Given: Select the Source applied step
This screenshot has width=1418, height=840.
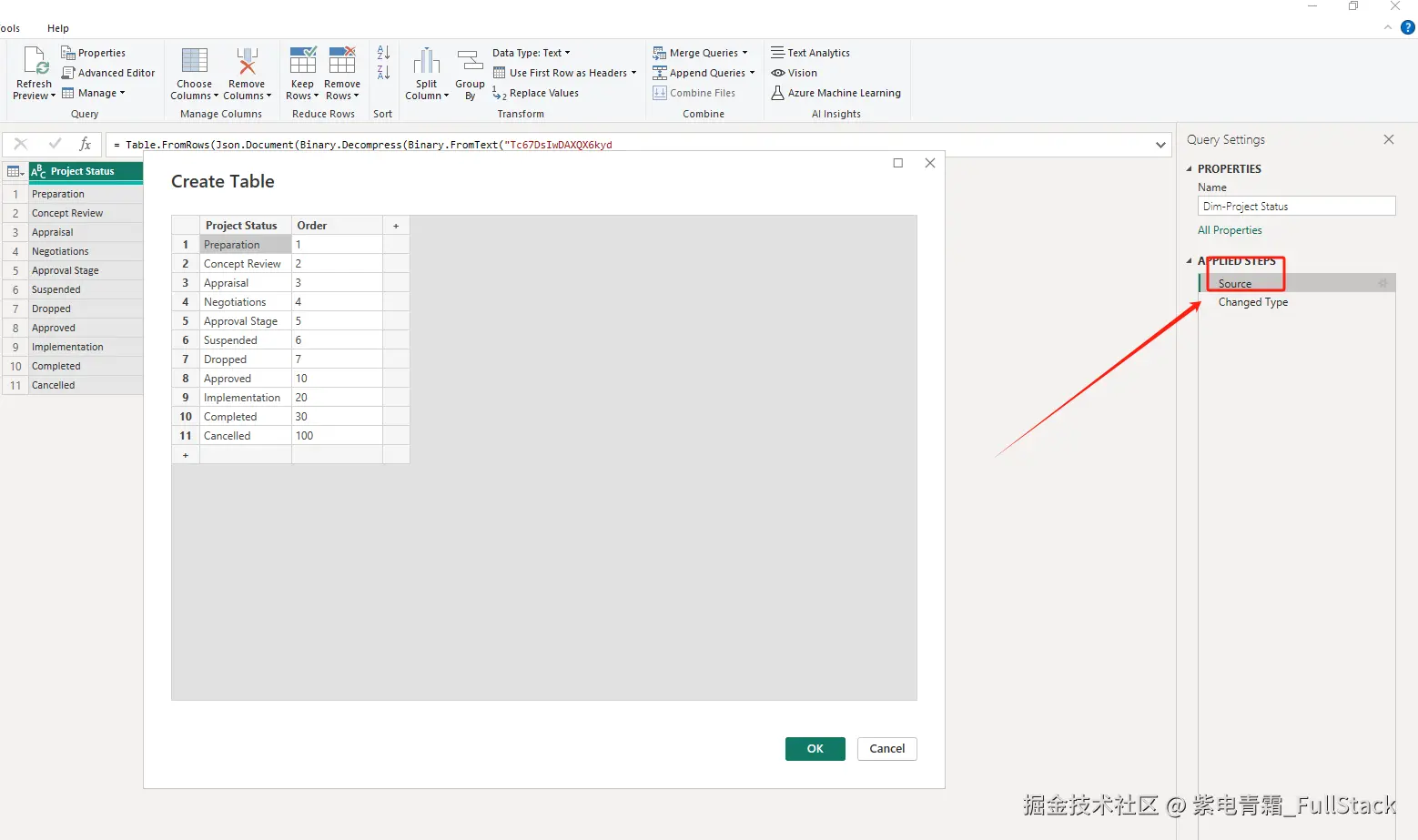Looking at the screenshot, I should point(1297,284).
